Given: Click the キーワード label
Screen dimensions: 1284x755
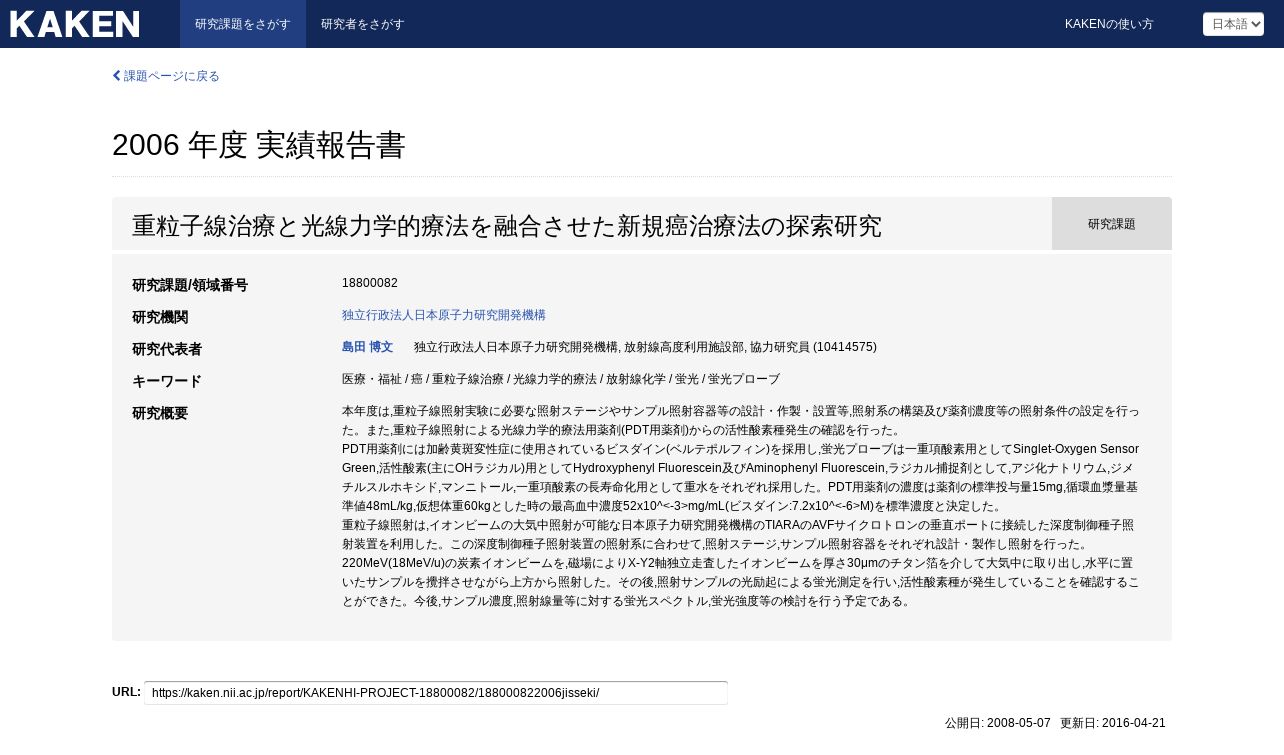Looking at the screenshot, I should 167,381.
